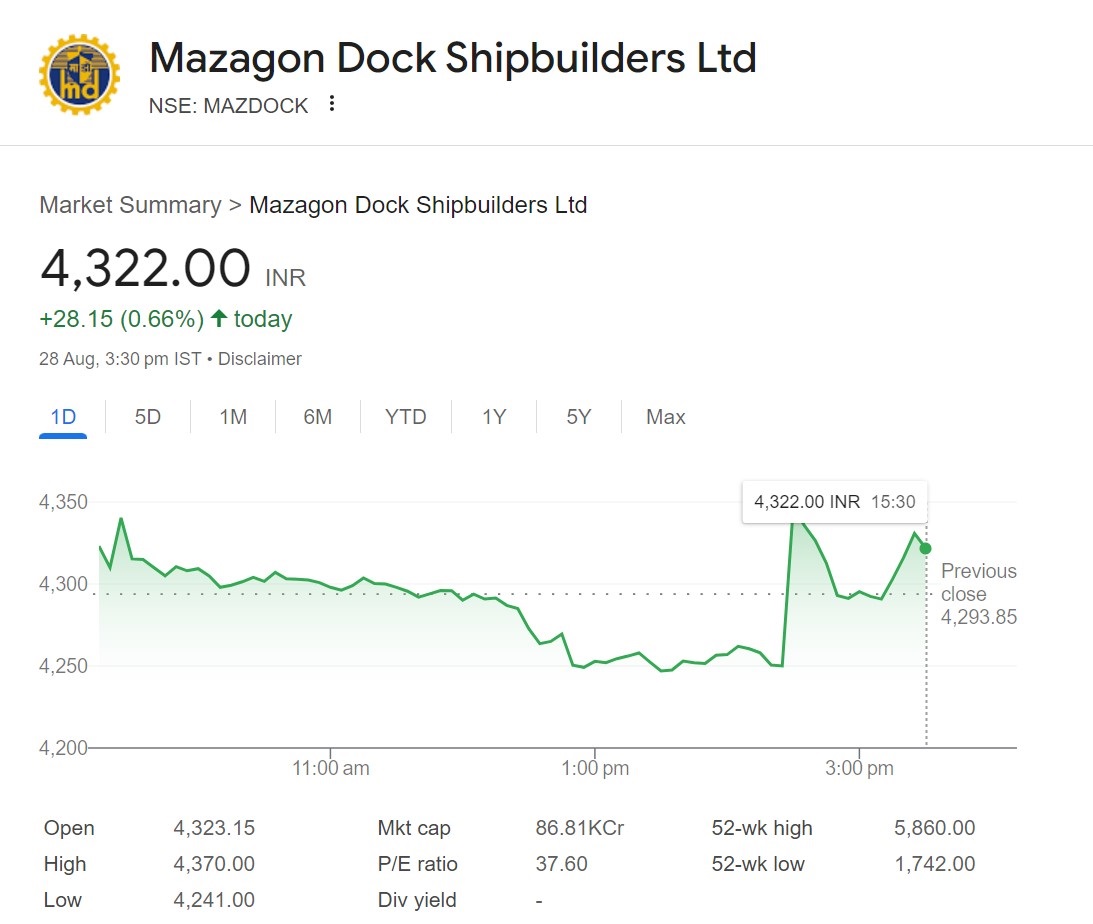Click the 52-wk high value 5,860.00

point(934,828)
